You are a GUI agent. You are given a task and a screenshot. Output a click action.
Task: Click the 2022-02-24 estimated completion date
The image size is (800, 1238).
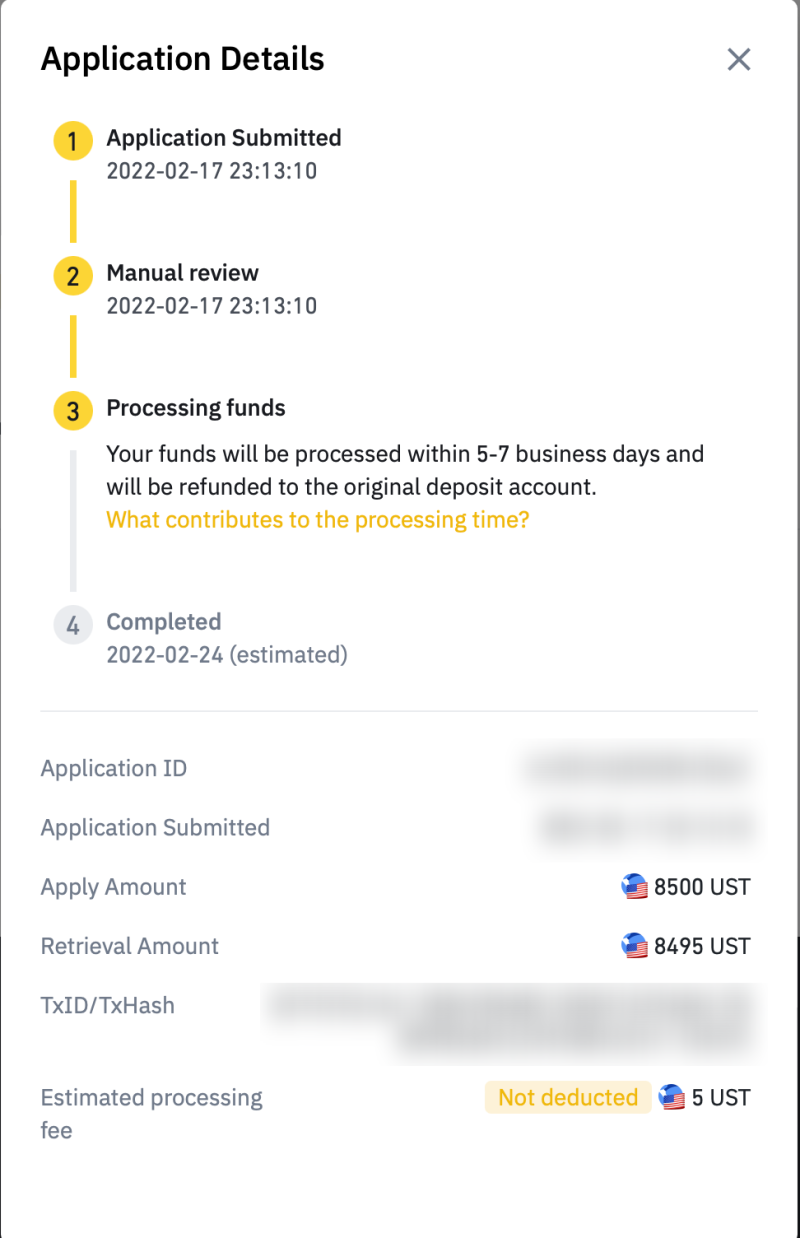tap(227, 655)
